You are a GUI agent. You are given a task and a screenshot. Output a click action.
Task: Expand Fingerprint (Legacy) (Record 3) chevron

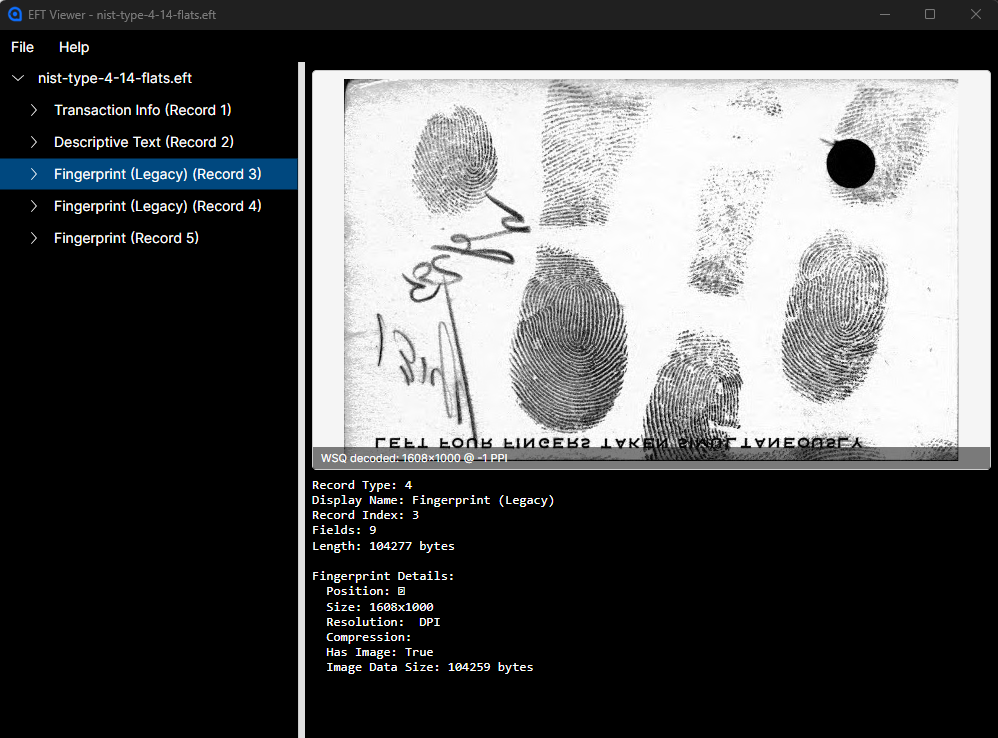(34, 174)
